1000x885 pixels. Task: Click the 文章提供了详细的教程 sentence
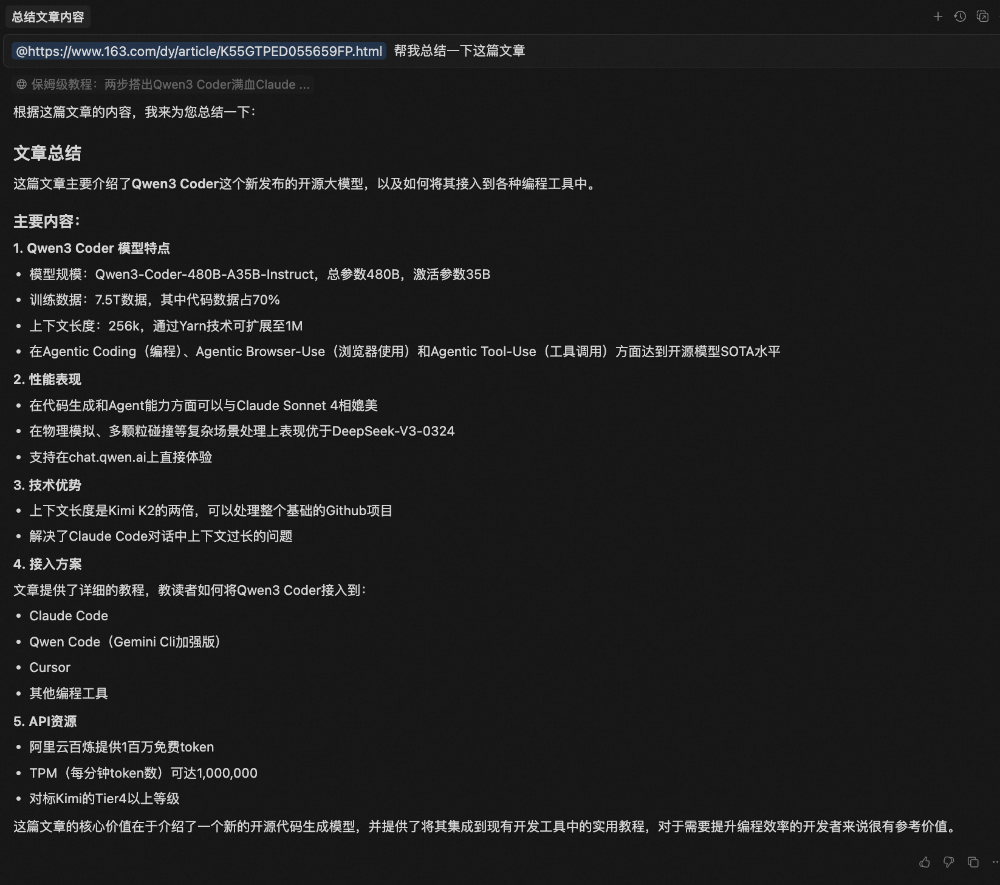pos(190,590)
